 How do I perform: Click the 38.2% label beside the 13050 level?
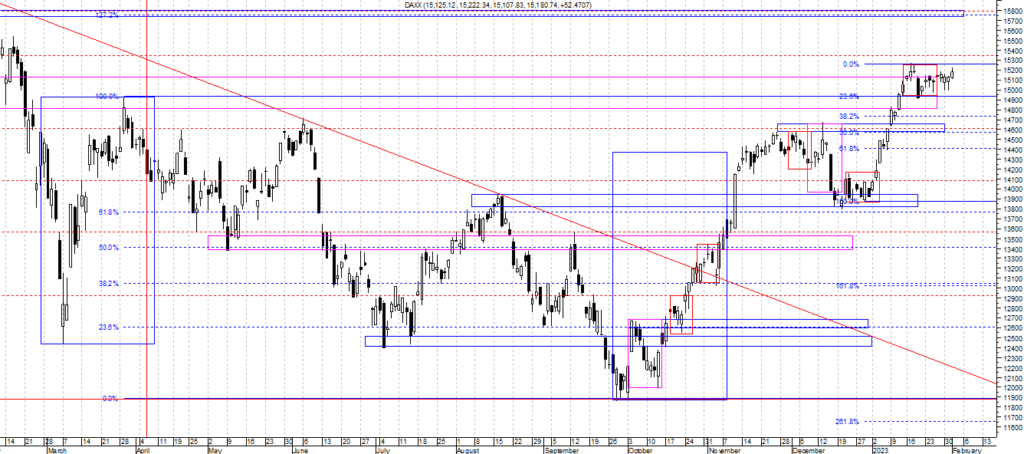108,284
